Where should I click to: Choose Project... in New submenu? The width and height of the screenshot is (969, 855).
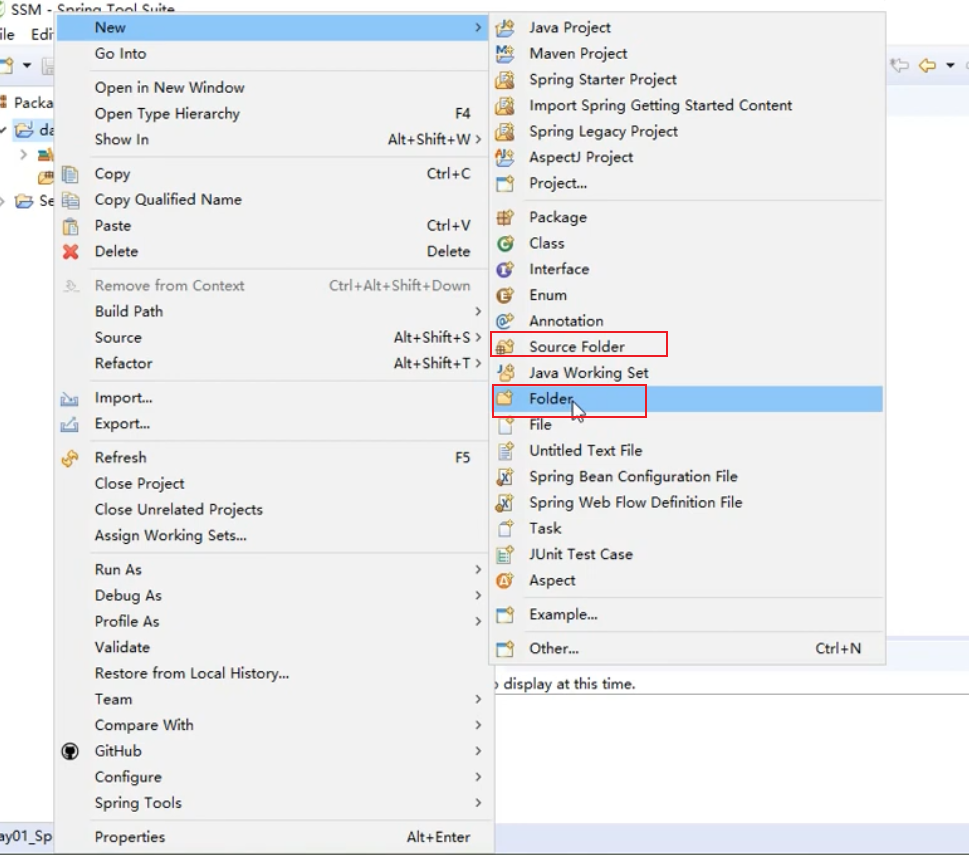point(687,183)
